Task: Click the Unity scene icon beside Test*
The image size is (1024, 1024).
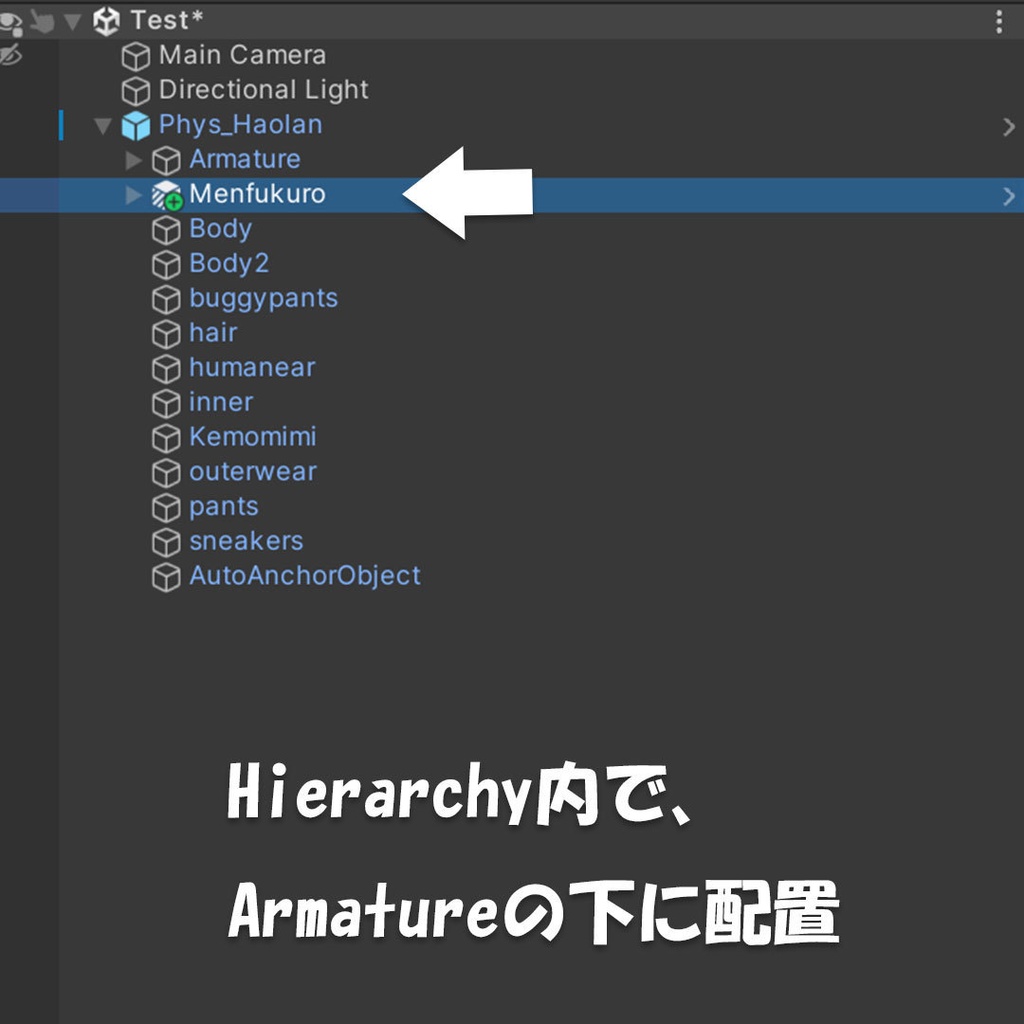Action: point(104,20)
